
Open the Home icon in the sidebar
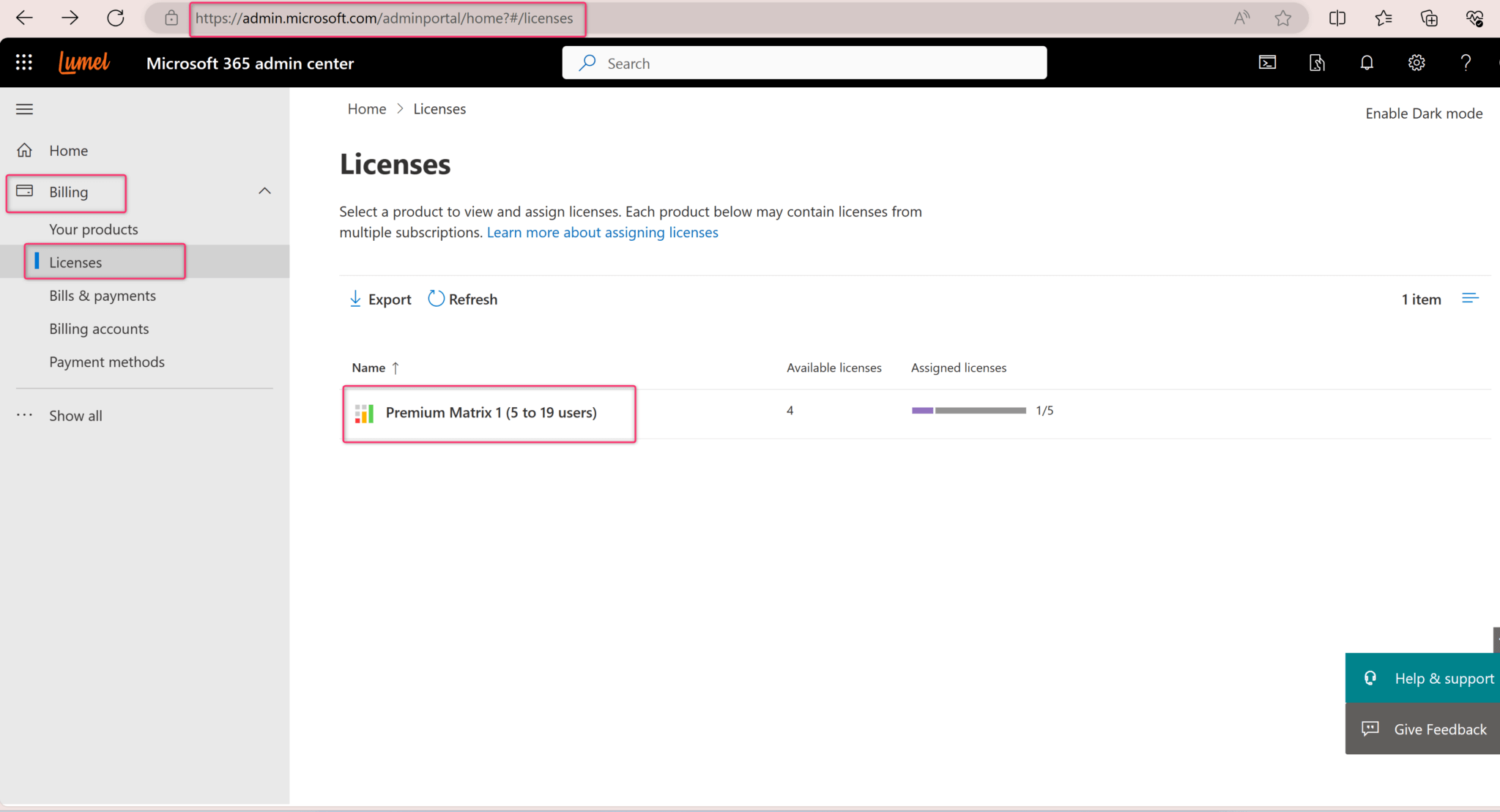[x=24, y=150]
